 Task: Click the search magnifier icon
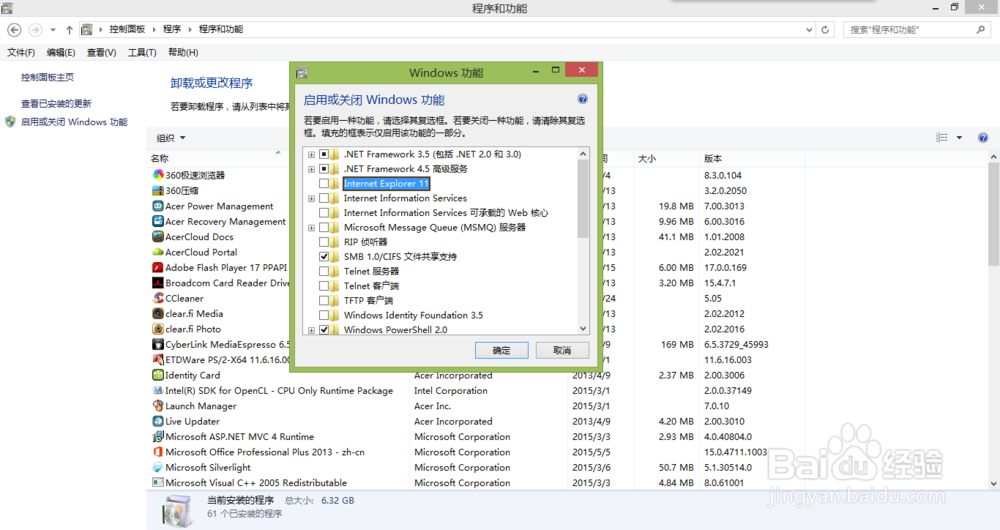[980, 29]
